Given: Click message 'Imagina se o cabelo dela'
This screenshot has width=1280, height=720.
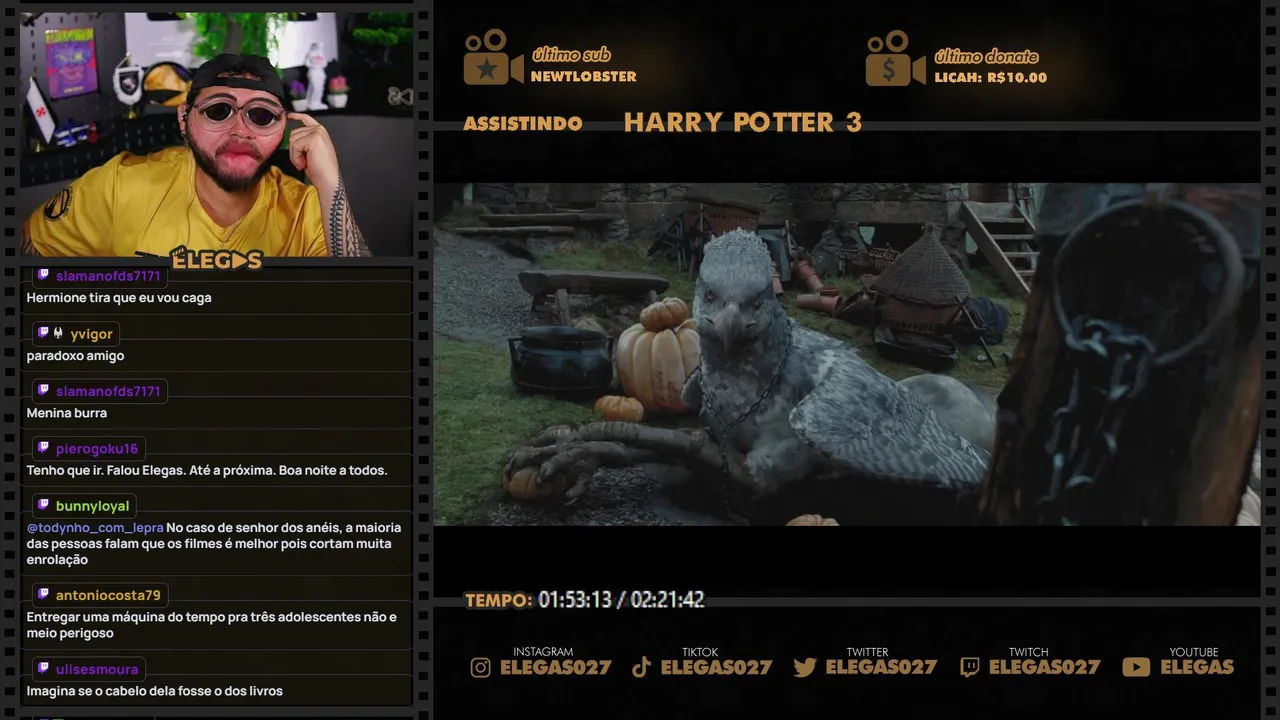Looking at the screenshot, I should pyautogui.click(x=155, y=691).
